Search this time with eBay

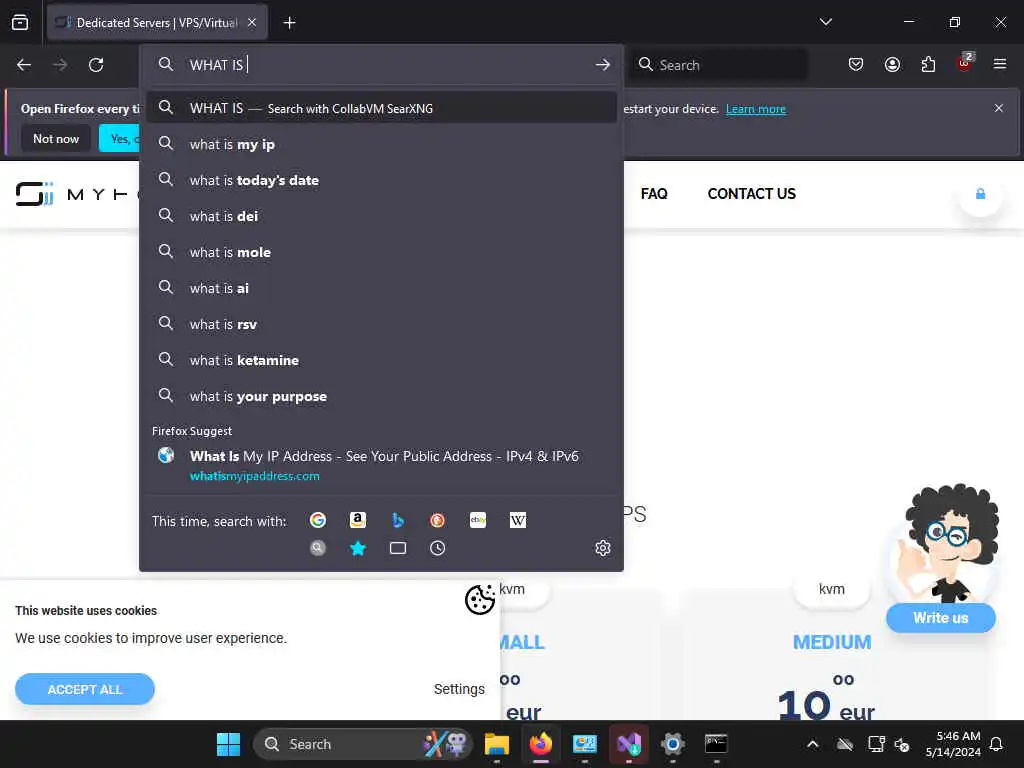click(x=478, y=520)
